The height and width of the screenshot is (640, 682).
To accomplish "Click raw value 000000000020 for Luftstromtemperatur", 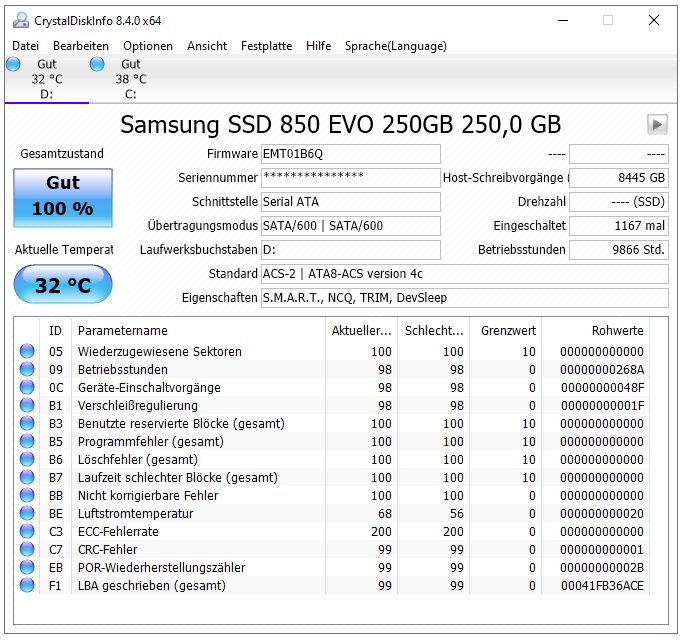I will pos(602,514).
